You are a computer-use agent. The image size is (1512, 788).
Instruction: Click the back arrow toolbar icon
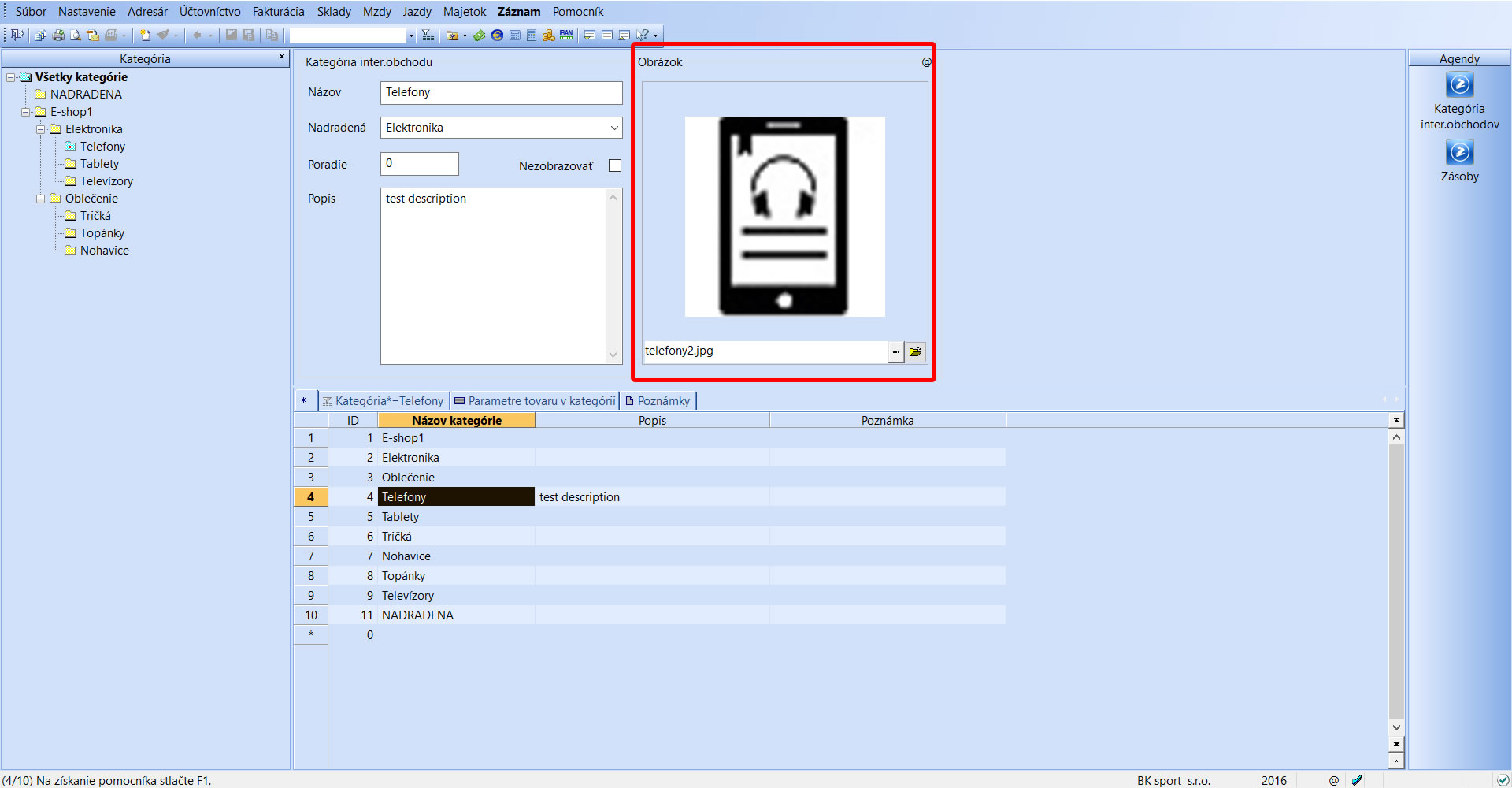tap(197, 35)
